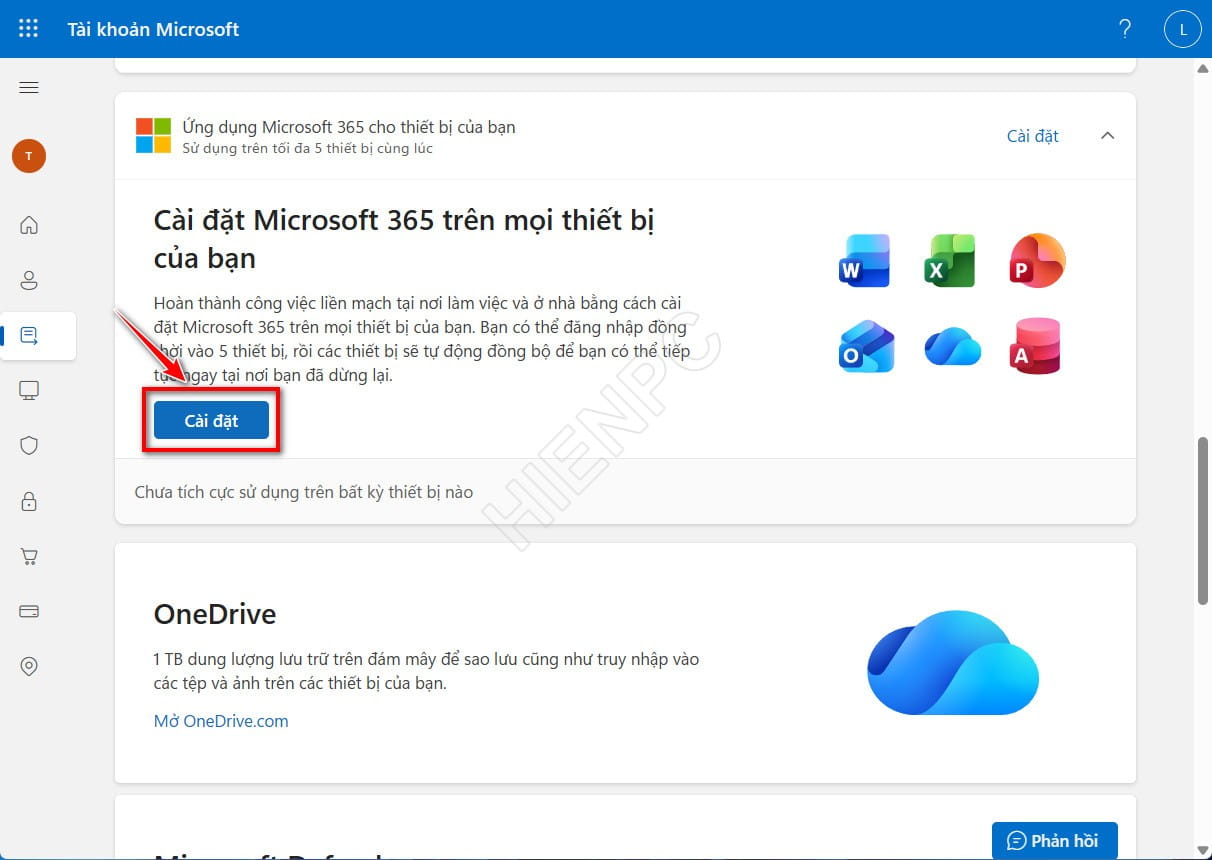This screenshot has width=1212, height=860.
Task: Click 'Ứng dụng Microsoft 365 cho thiết bị' title
Action: tap(349, 127)
